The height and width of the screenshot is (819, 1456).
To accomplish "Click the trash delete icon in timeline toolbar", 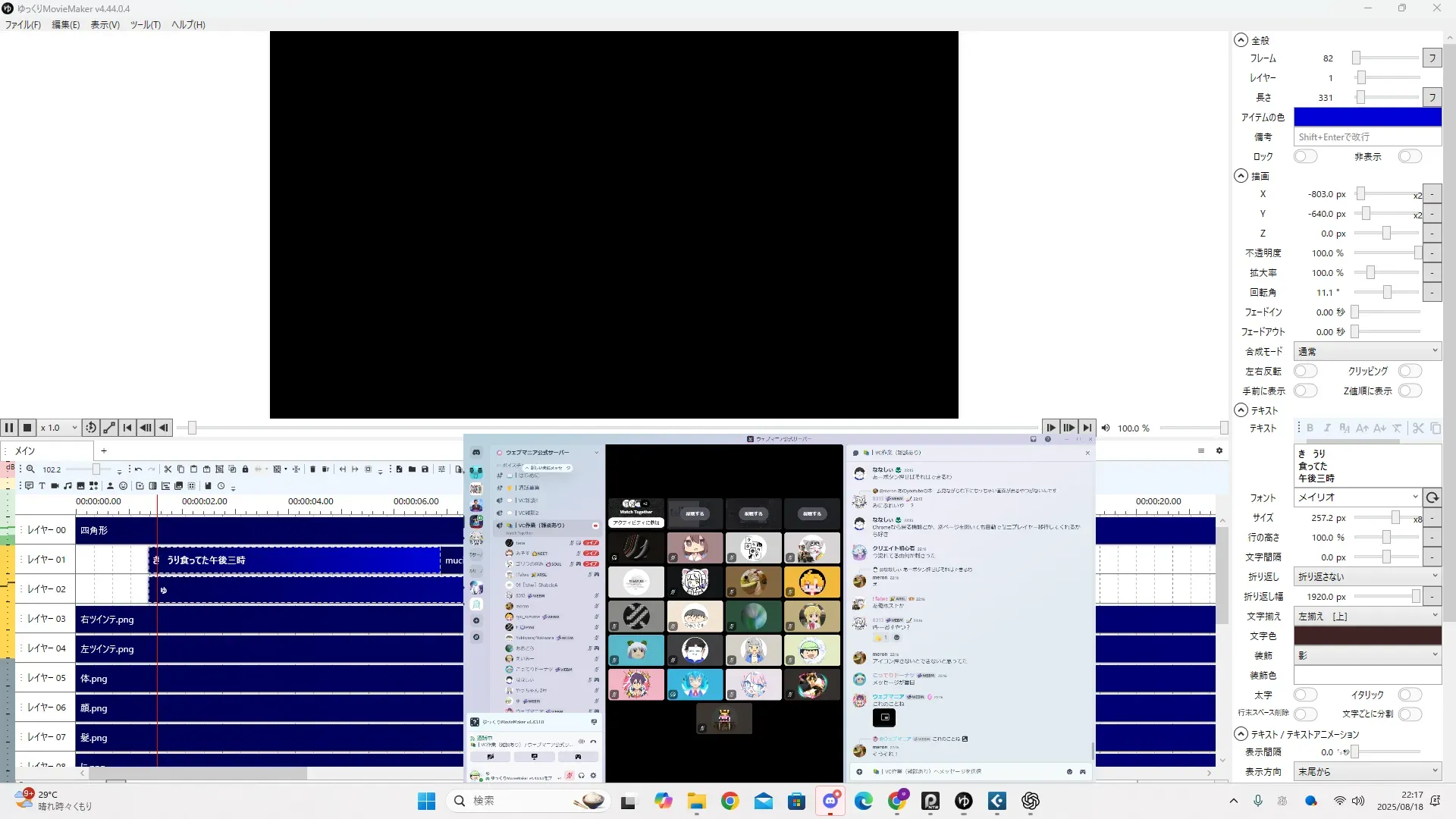I will (312, 469).
